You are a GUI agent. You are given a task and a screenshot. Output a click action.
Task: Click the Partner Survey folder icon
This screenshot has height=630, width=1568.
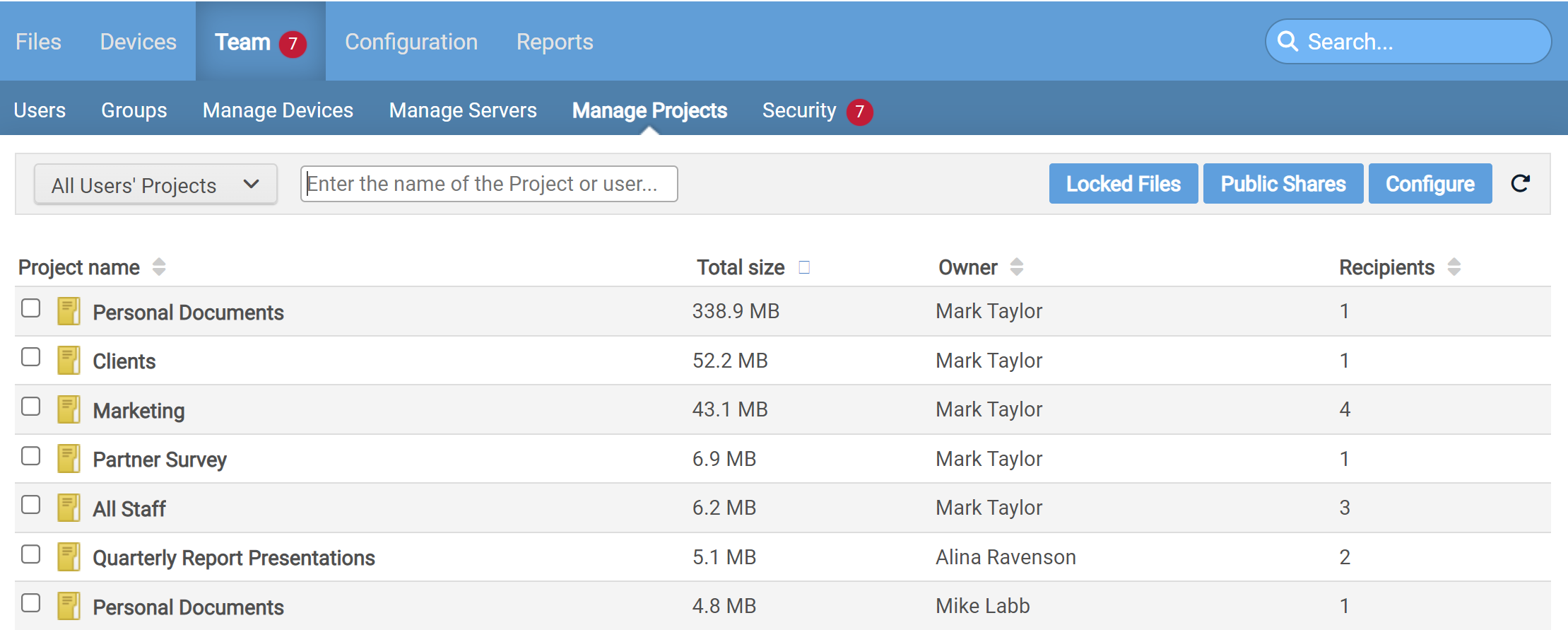point(69,459)
